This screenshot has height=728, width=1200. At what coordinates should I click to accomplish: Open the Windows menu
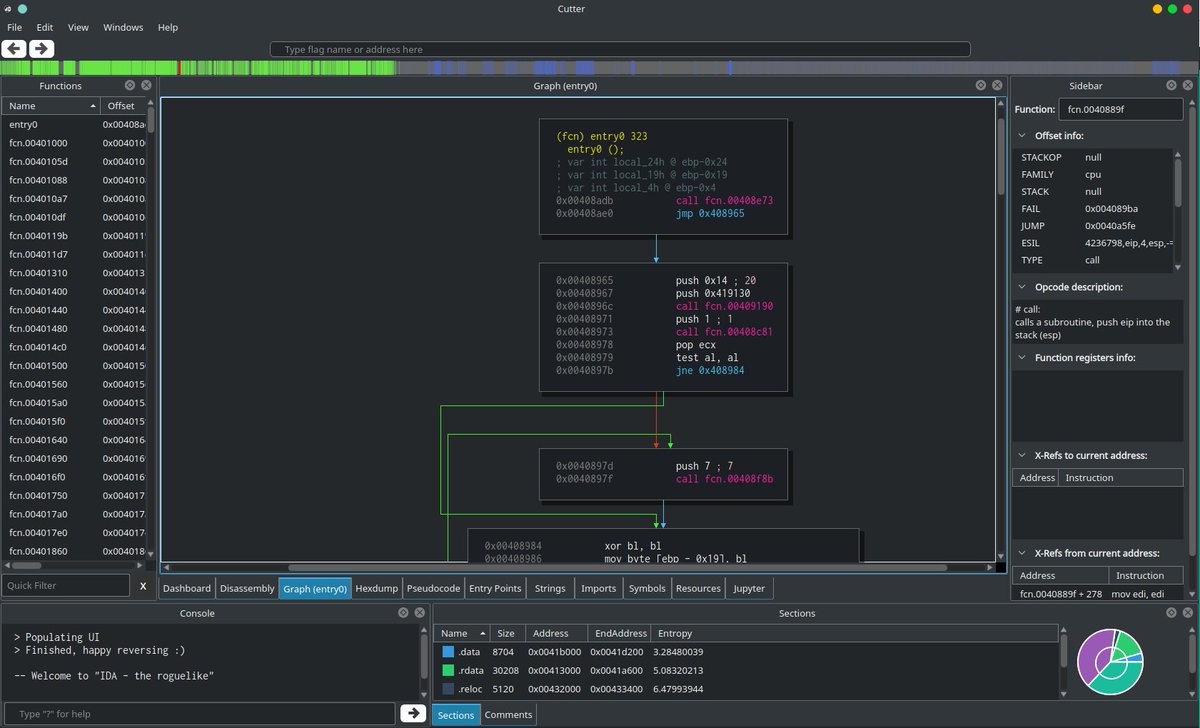pos(123,27)
